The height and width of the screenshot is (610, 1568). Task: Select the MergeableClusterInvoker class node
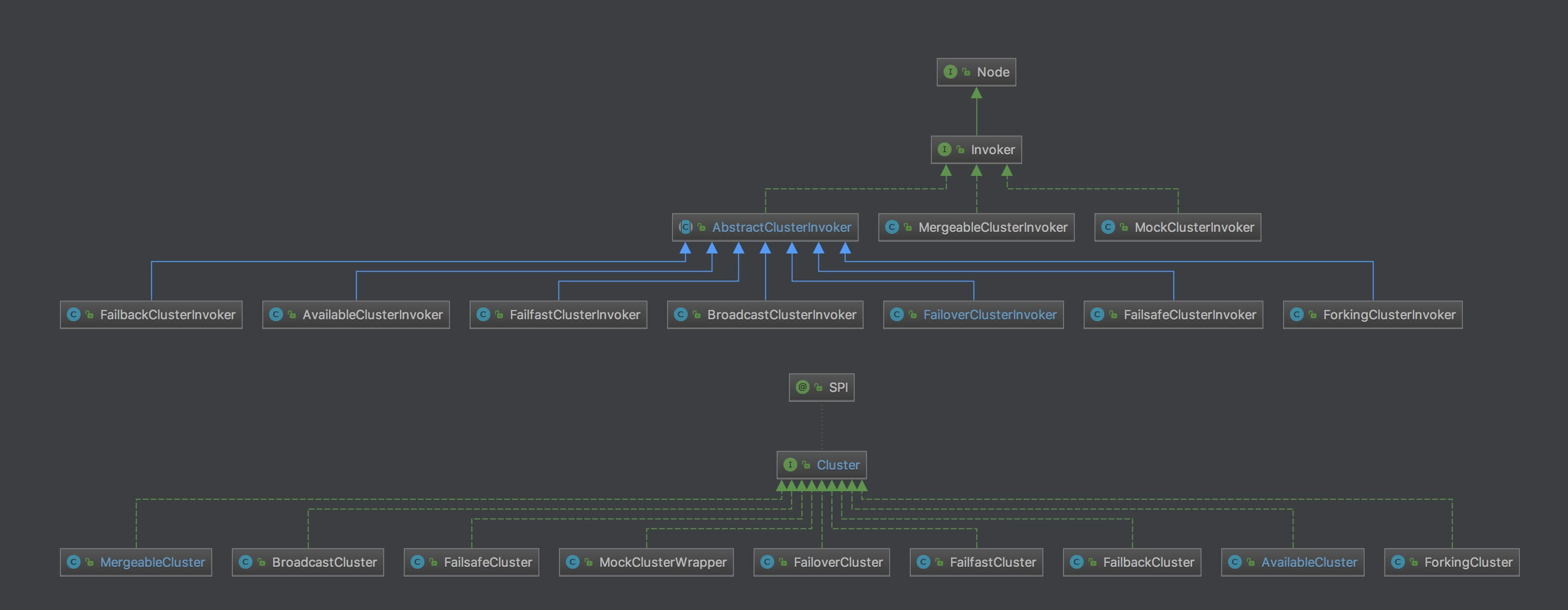(x=977, y=227)
